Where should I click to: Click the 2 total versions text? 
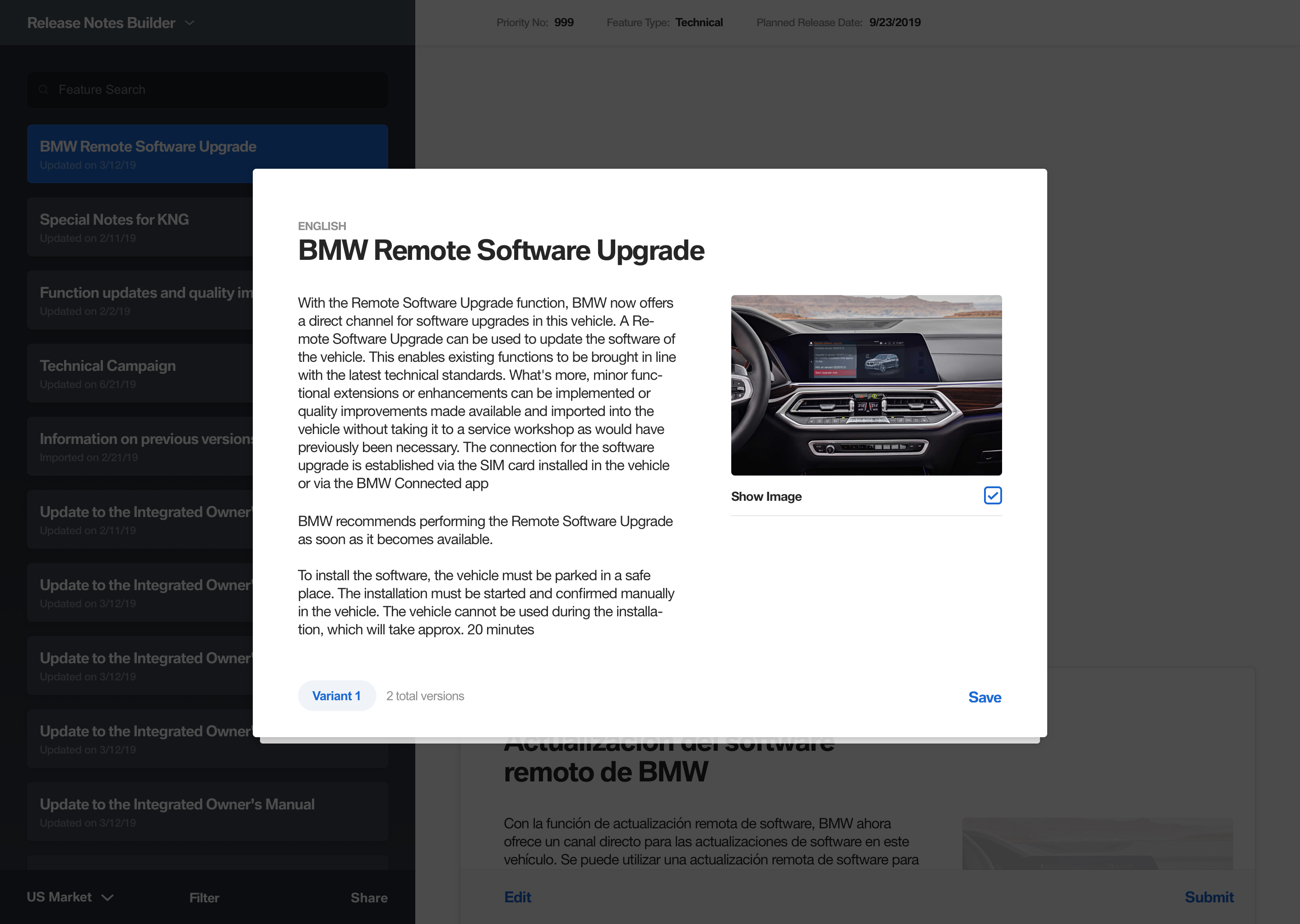coord(425,696)
